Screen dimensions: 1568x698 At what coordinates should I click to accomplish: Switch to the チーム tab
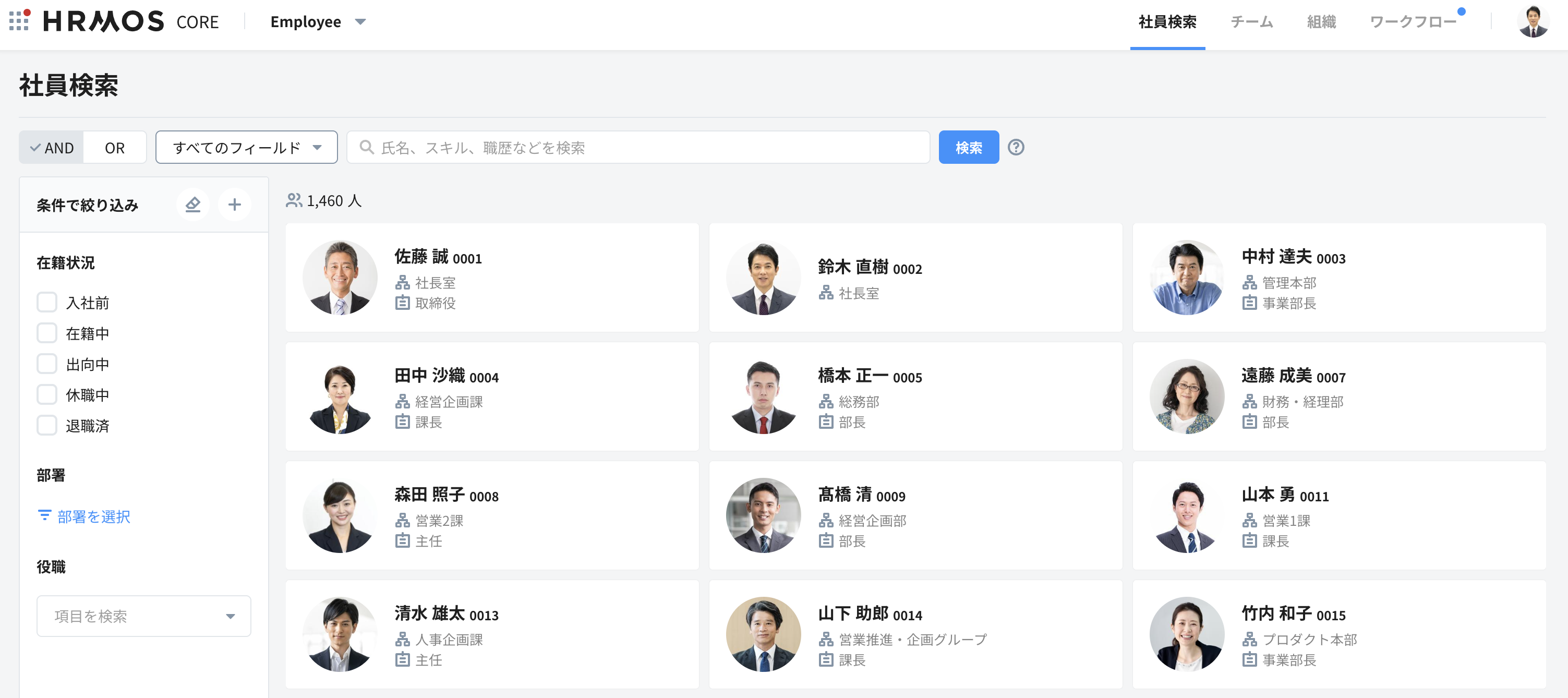point(1251,22)
